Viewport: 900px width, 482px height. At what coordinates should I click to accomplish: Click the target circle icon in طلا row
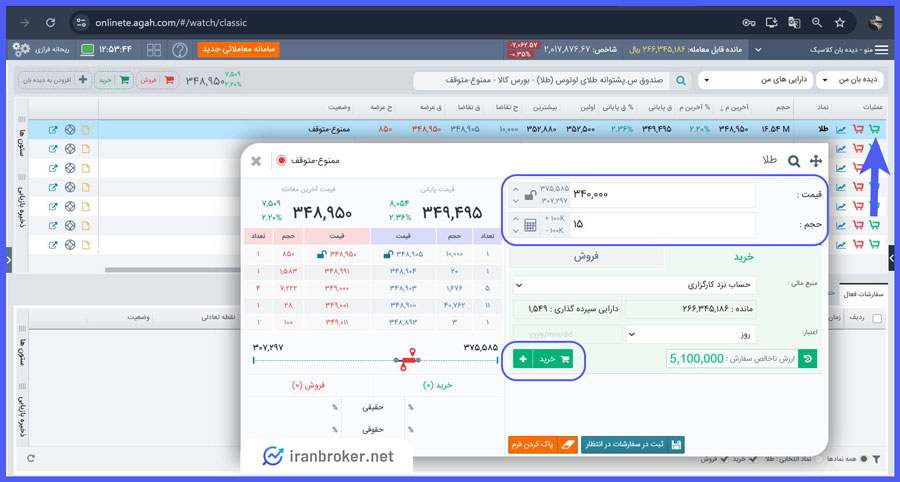(x=70, y=130)
